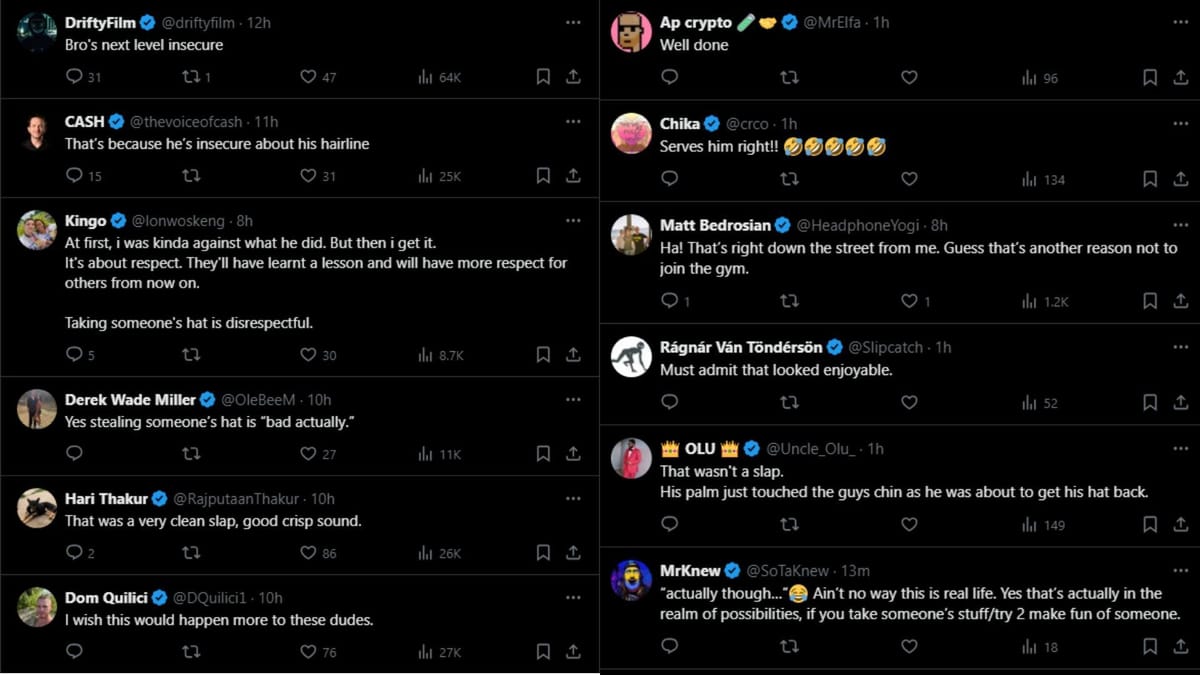Like Chika's "Serves him right" reply

(909, 179)
